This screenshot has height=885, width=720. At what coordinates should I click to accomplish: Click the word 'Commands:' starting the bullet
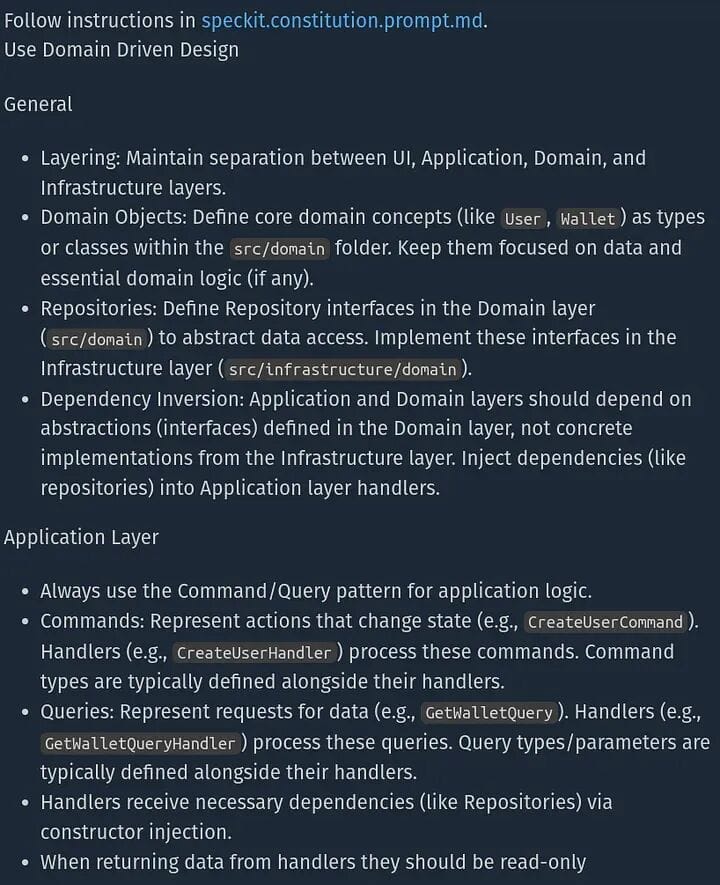[x=83, y=621]
